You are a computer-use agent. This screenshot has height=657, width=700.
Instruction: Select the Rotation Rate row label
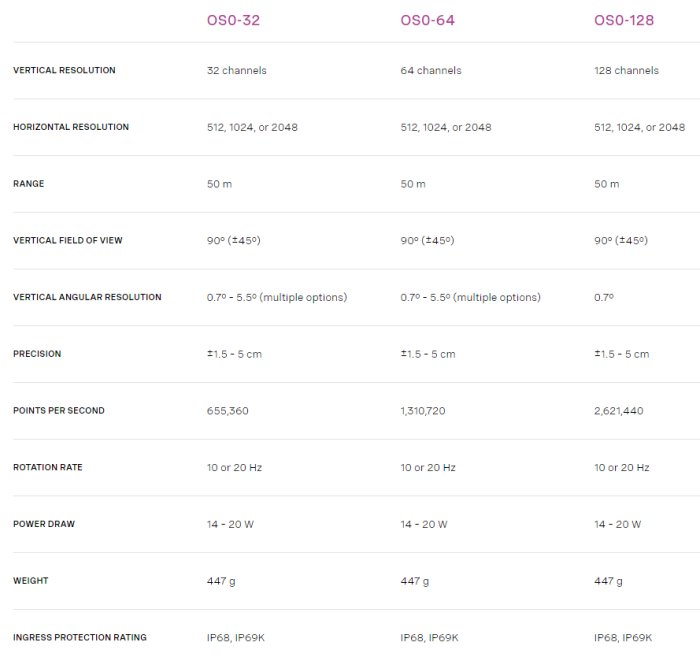point(48,468)
